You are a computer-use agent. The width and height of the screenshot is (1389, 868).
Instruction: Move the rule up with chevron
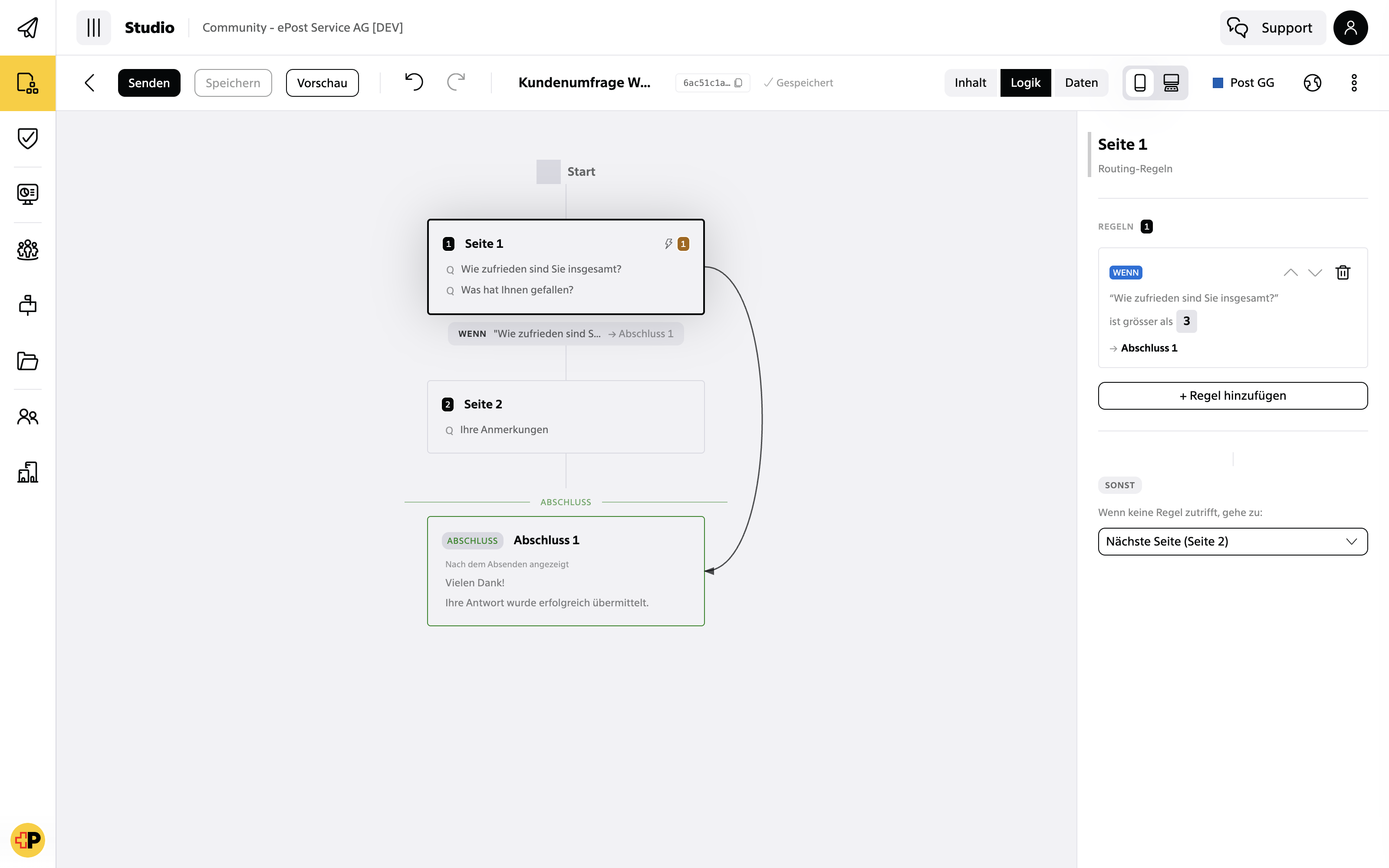(1290, 273)
